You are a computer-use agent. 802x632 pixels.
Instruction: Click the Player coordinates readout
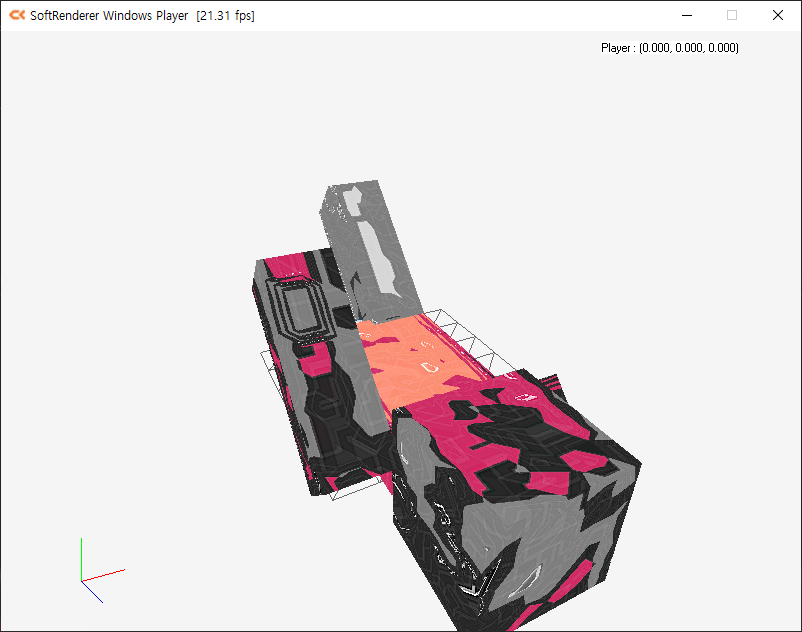[669, 48]
